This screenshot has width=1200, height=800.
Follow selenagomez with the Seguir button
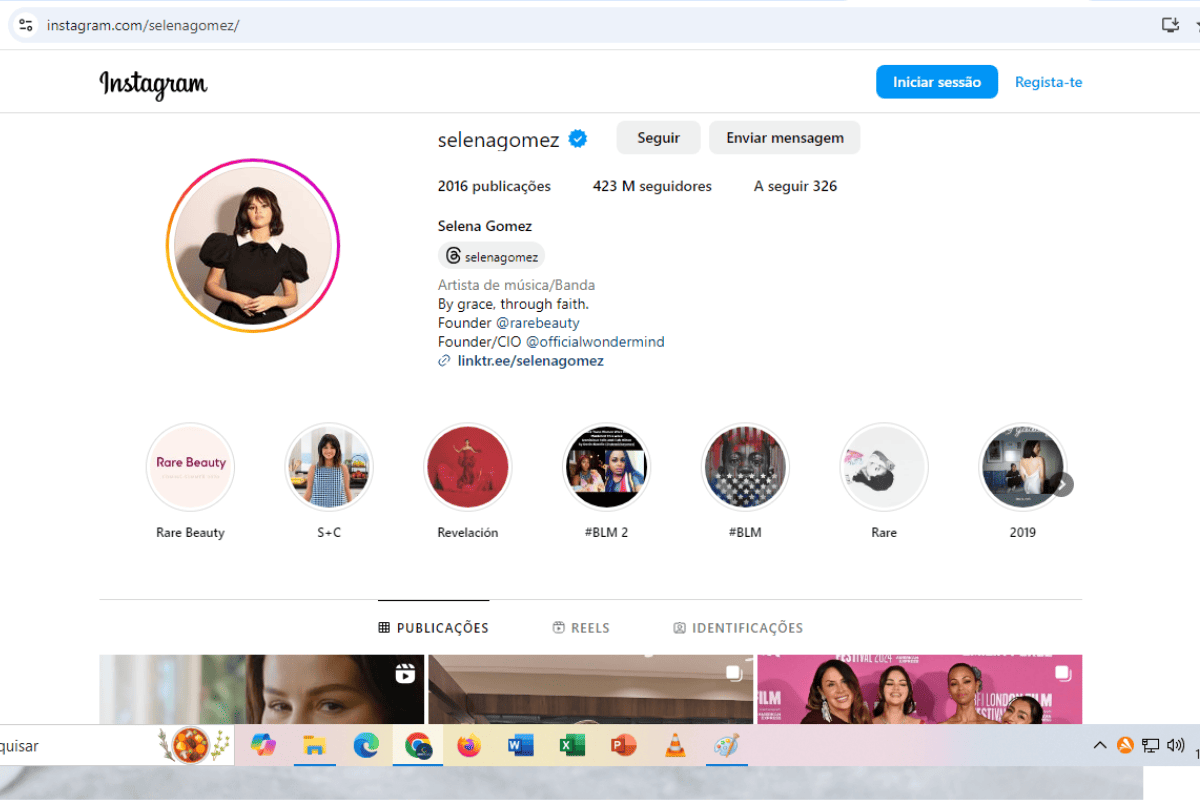(x=658, y=138)
